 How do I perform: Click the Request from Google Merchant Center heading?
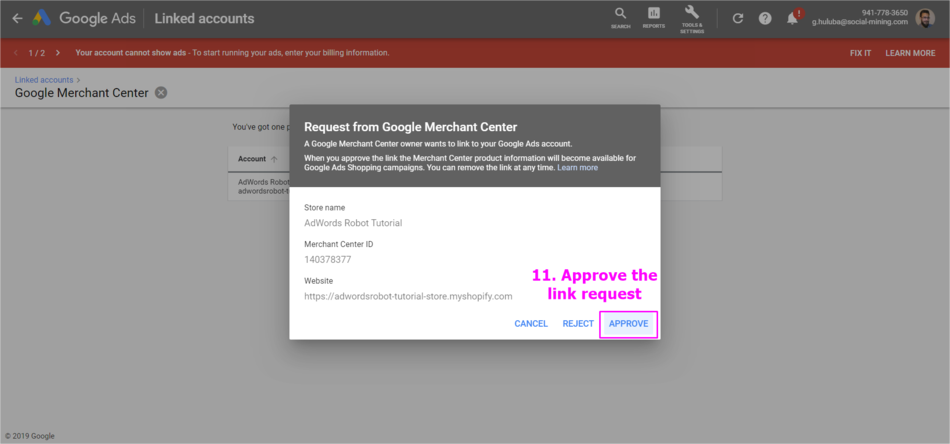pos(411,127)
